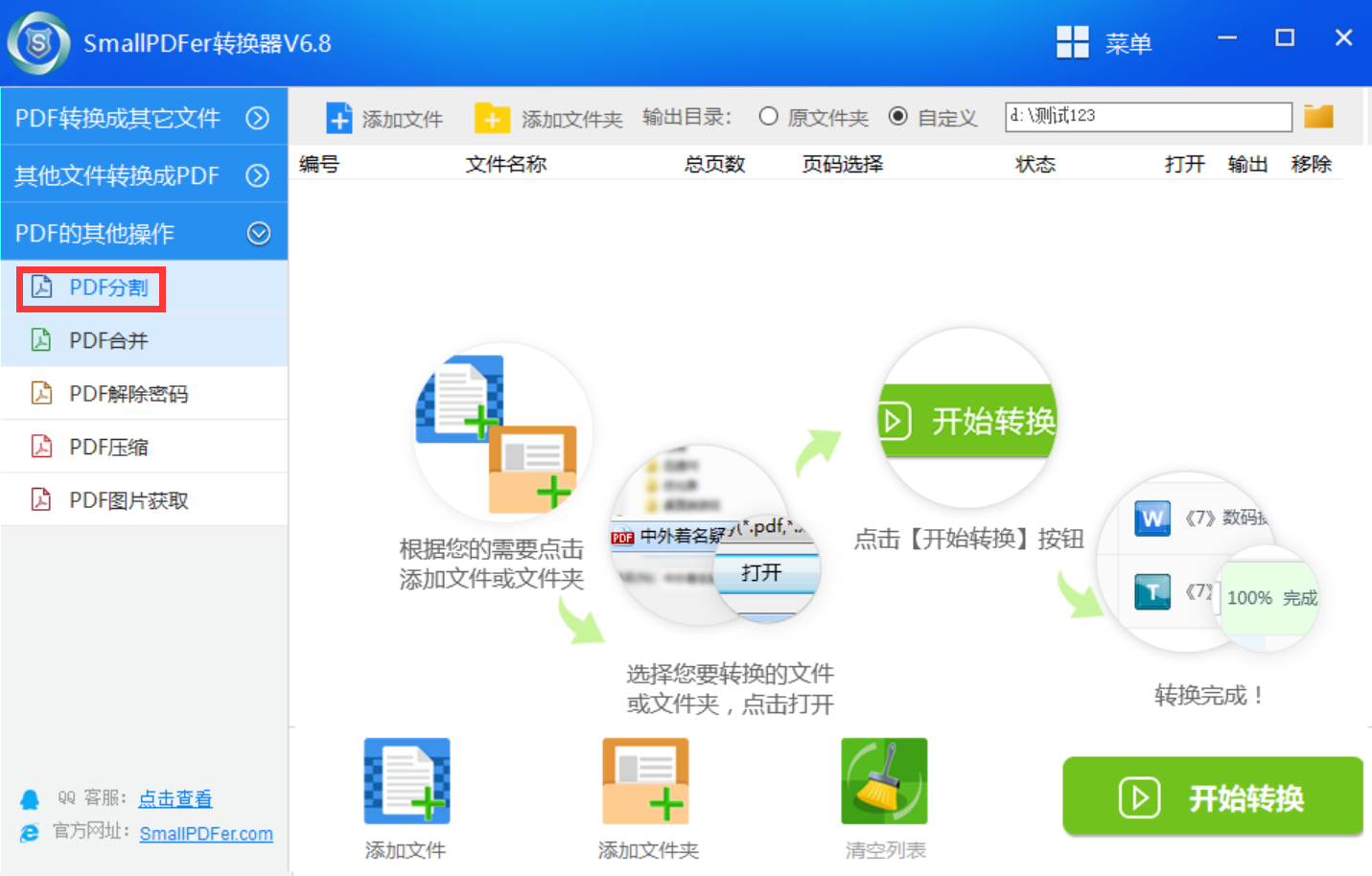This screenshot has height=876, width=1372.
Task: Click the PDF图片获取 document icon
Action: click(x=41, y=499)
